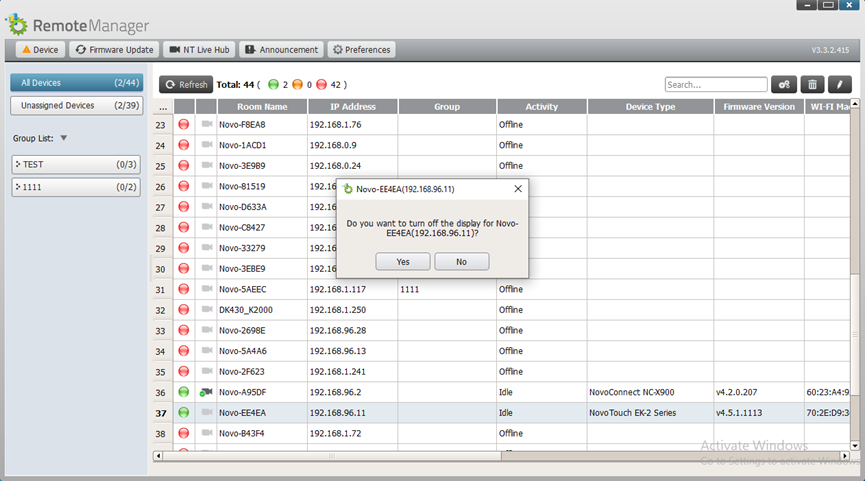The height and width of the screenshot is (481, 865).
Task: Click red status icon for Novo-F8EA8
Action: (184, 125)
